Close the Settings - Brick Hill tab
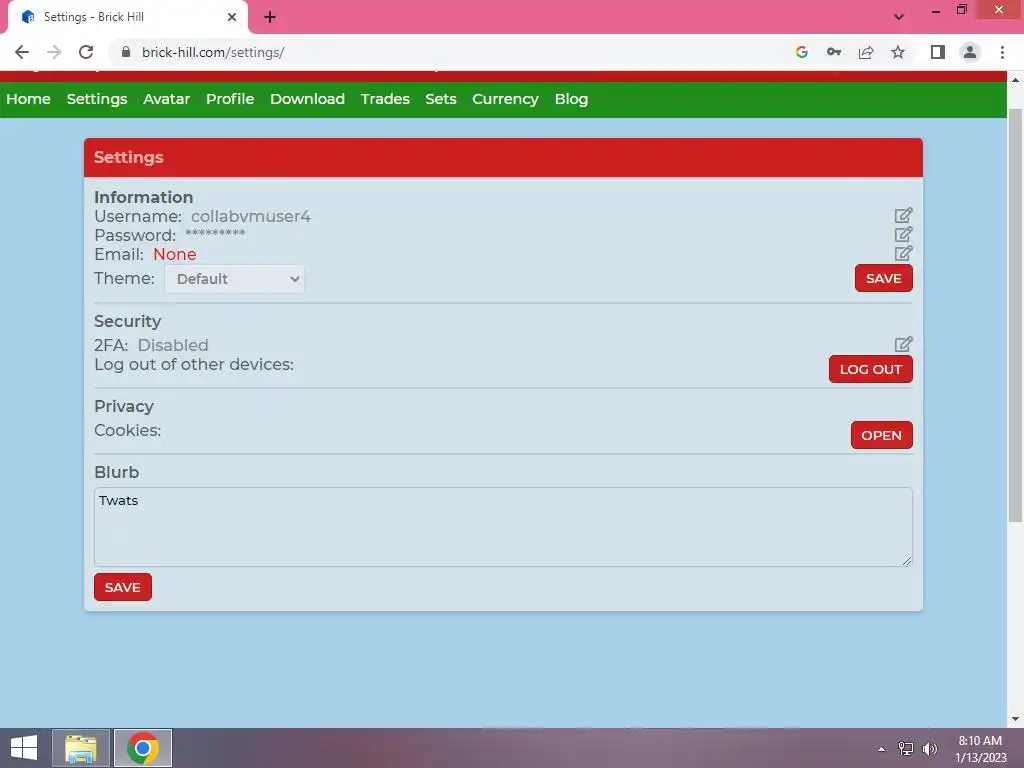 click(232, 17)
